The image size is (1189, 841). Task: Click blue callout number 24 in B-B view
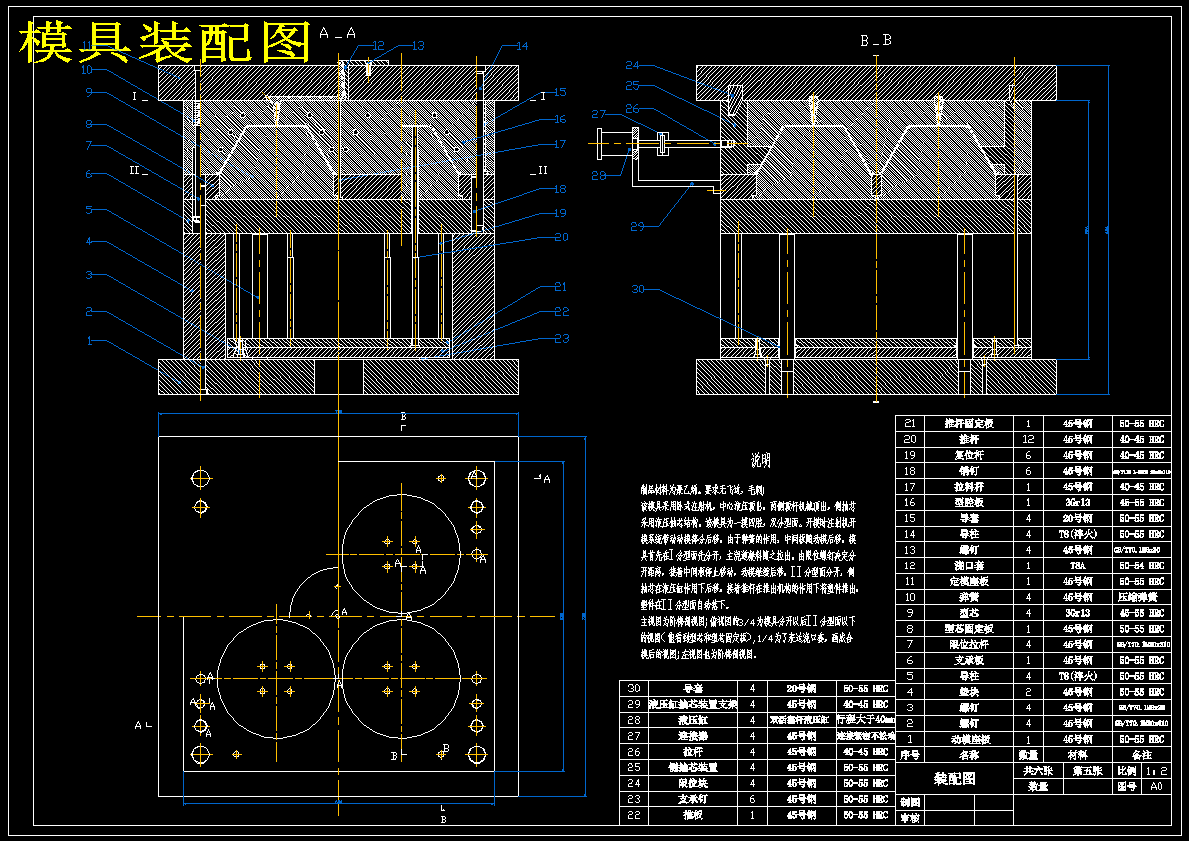click(x=632, y=66)
